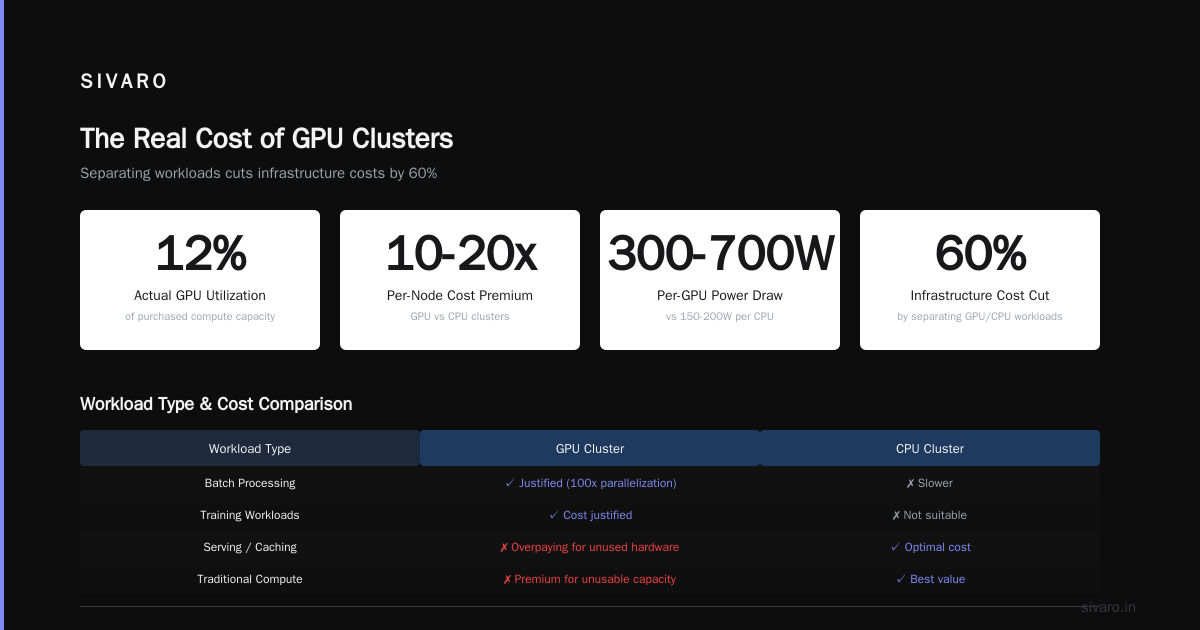Open the 60% Infrastructure Cost Cut card
This screenshot has height=630, width=1200.
point(980,280)
